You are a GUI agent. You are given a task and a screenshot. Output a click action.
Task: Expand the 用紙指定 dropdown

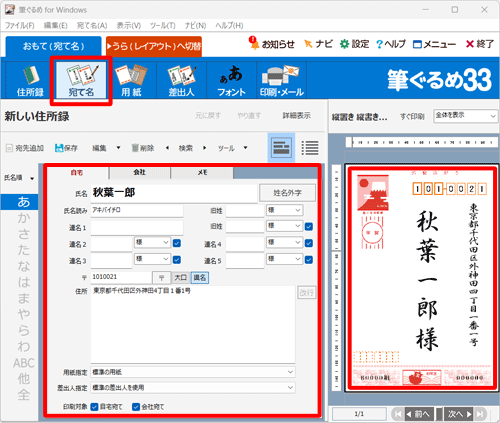(193, 372)
